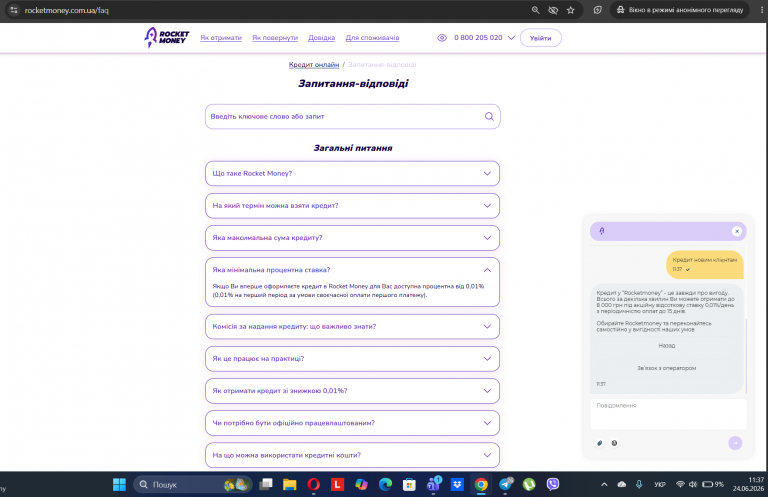Click the microphone tray icon
The width and height of the screenshot is (768, 497).
(x=639, y=484)
